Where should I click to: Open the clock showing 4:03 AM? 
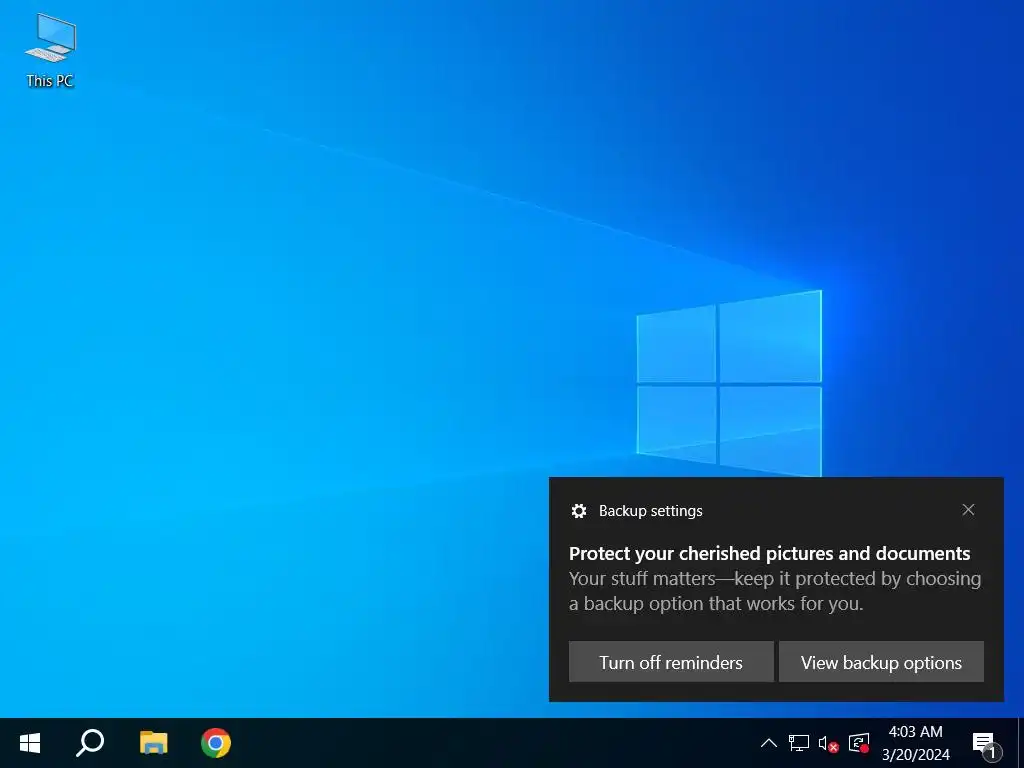pyautogui.click(x=916, y=743)
